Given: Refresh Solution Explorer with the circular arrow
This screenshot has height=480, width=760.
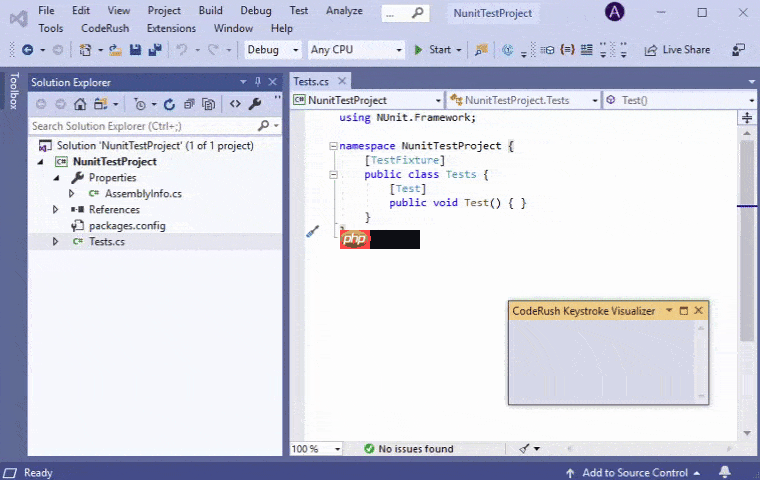Looking at the screenshot, I should tap(169, 104).
